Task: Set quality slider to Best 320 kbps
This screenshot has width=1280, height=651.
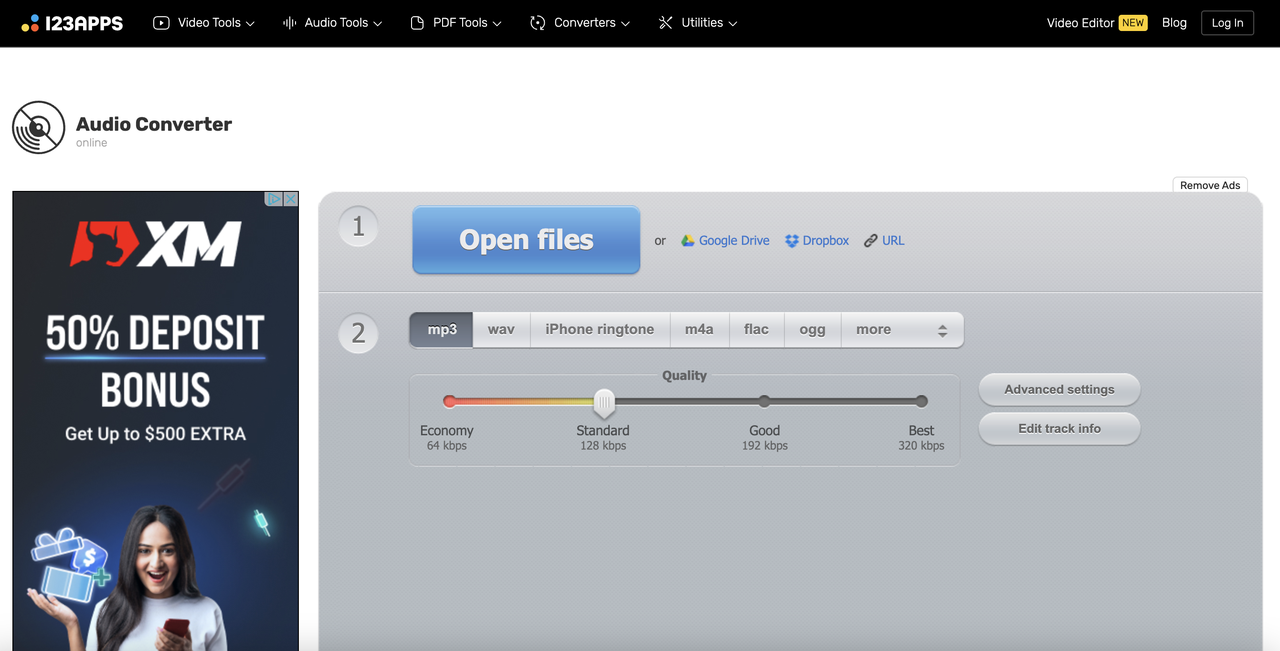Action: coord(921,402)
